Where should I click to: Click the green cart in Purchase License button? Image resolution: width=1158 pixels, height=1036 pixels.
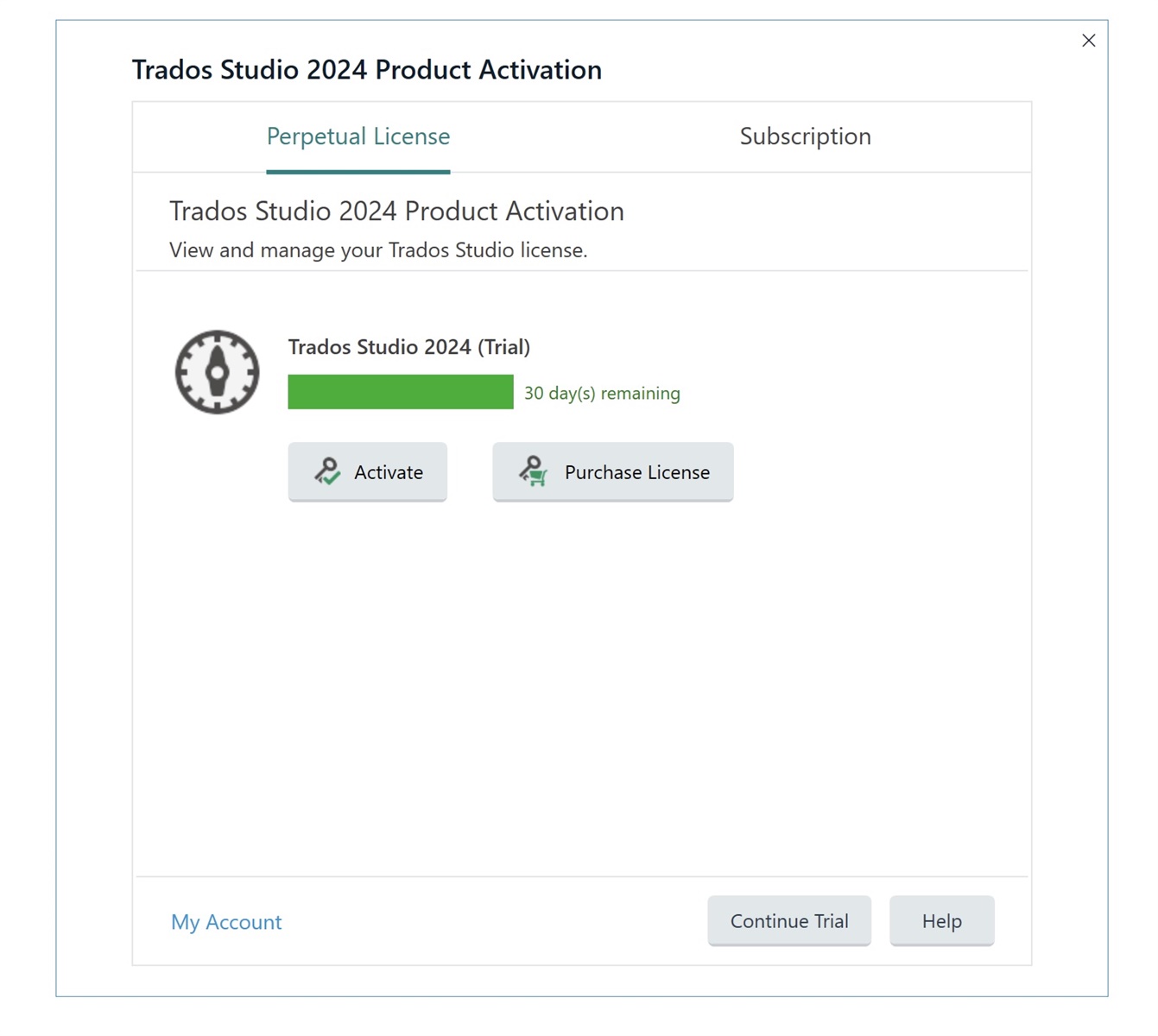pos(537,477)
